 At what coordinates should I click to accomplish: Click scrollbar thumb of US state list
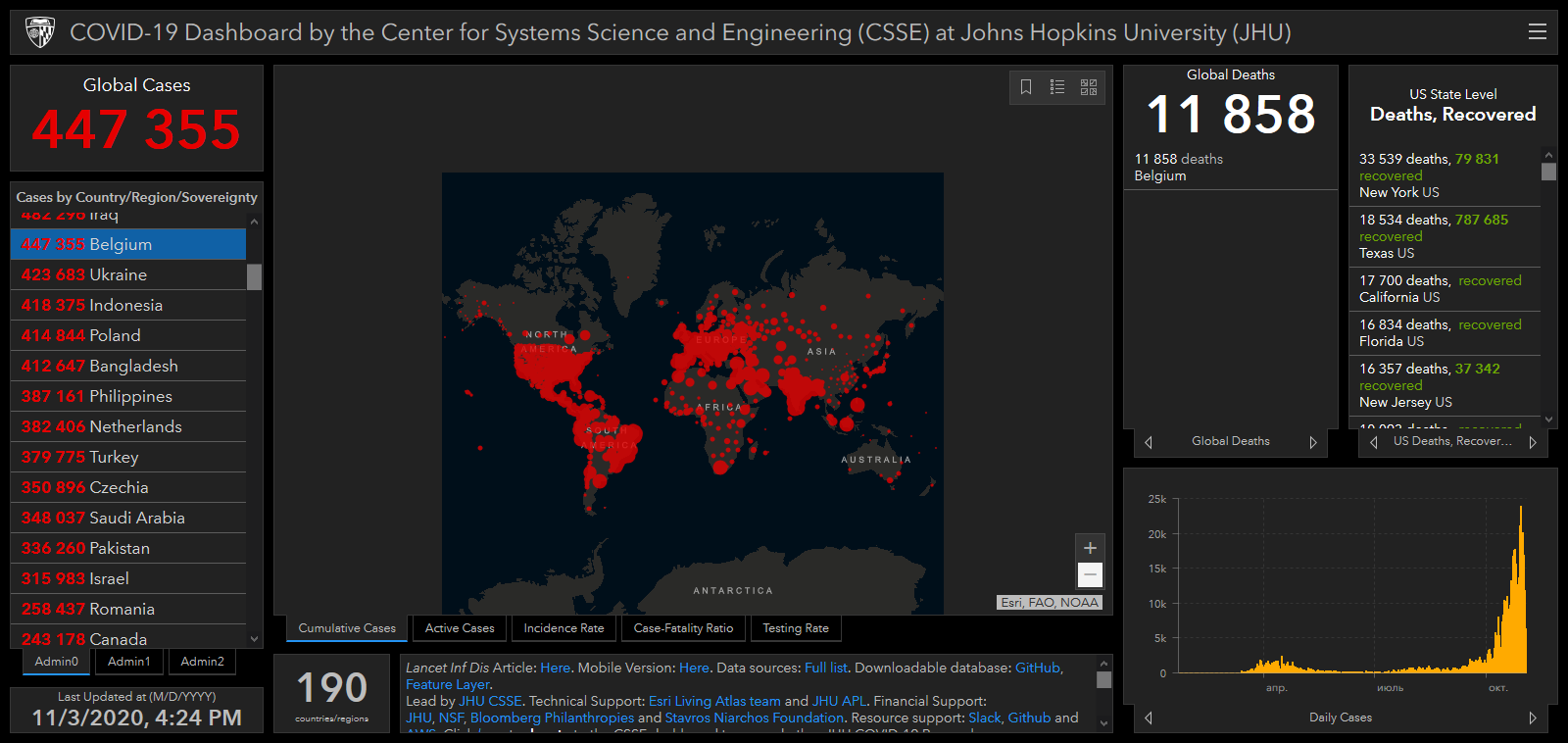click(x=1548, y=172)
